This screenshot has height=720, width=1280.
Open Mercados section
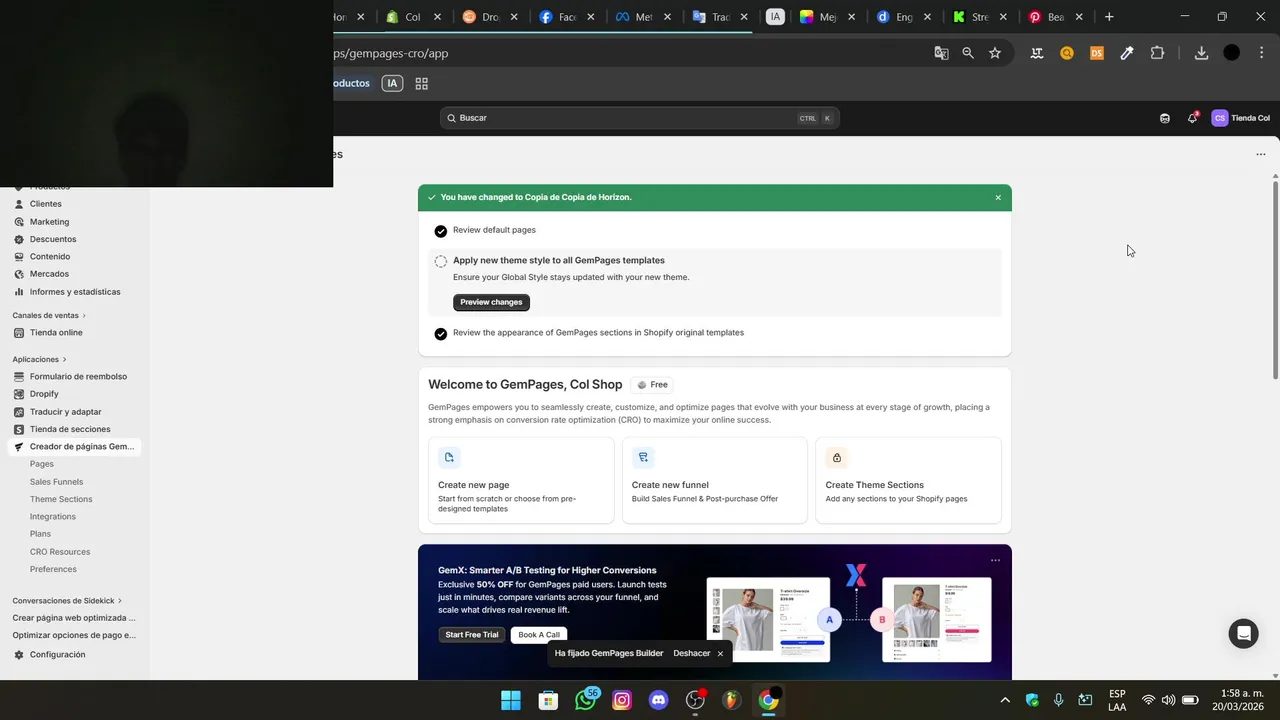tap(49, 274)
